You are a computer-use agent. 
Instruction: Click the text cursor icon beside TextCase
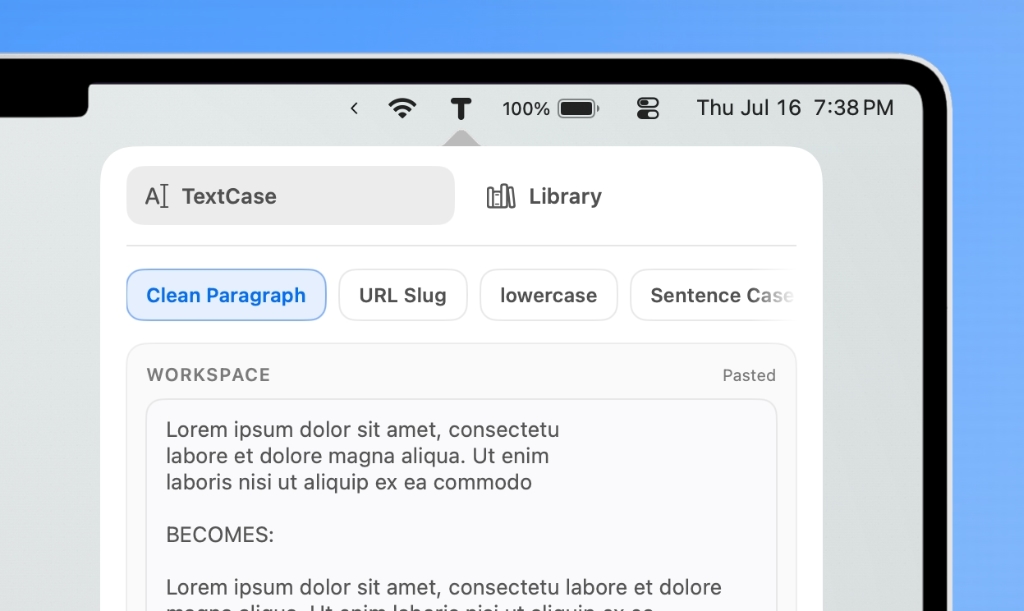157,196
